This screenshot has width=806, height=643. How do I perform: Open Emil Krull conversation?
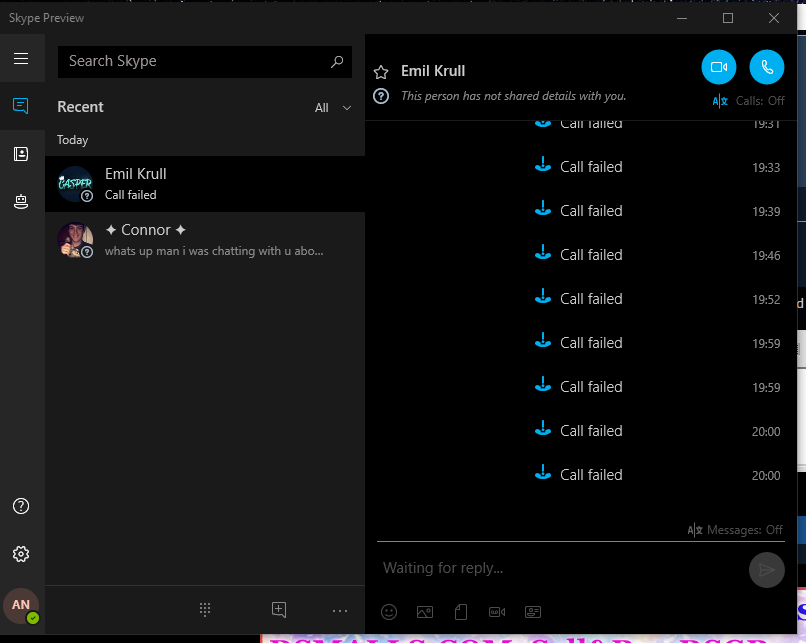click(205, 184)
